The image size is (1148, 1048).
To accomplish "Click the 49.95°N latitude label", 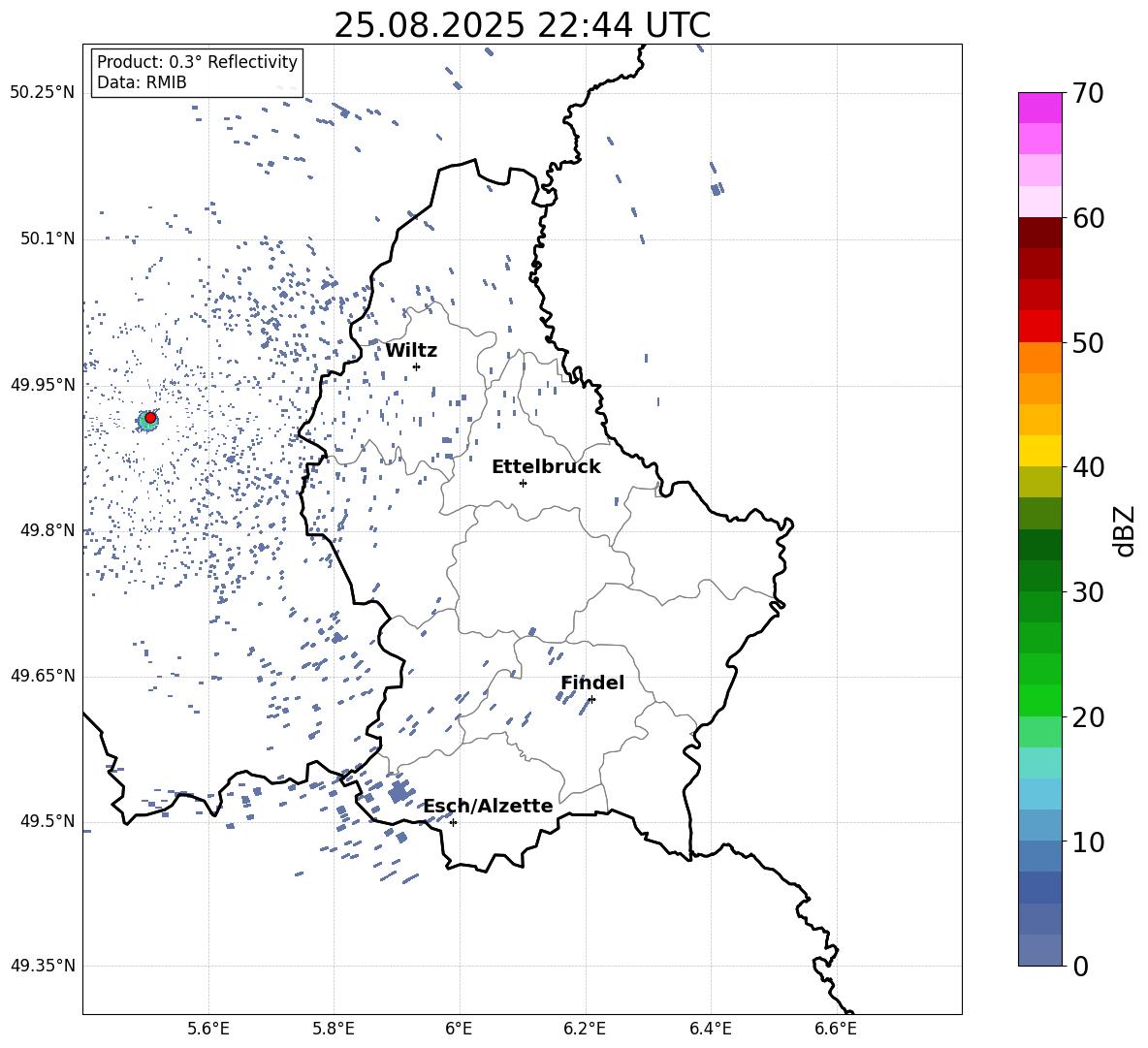I will 43,385.
